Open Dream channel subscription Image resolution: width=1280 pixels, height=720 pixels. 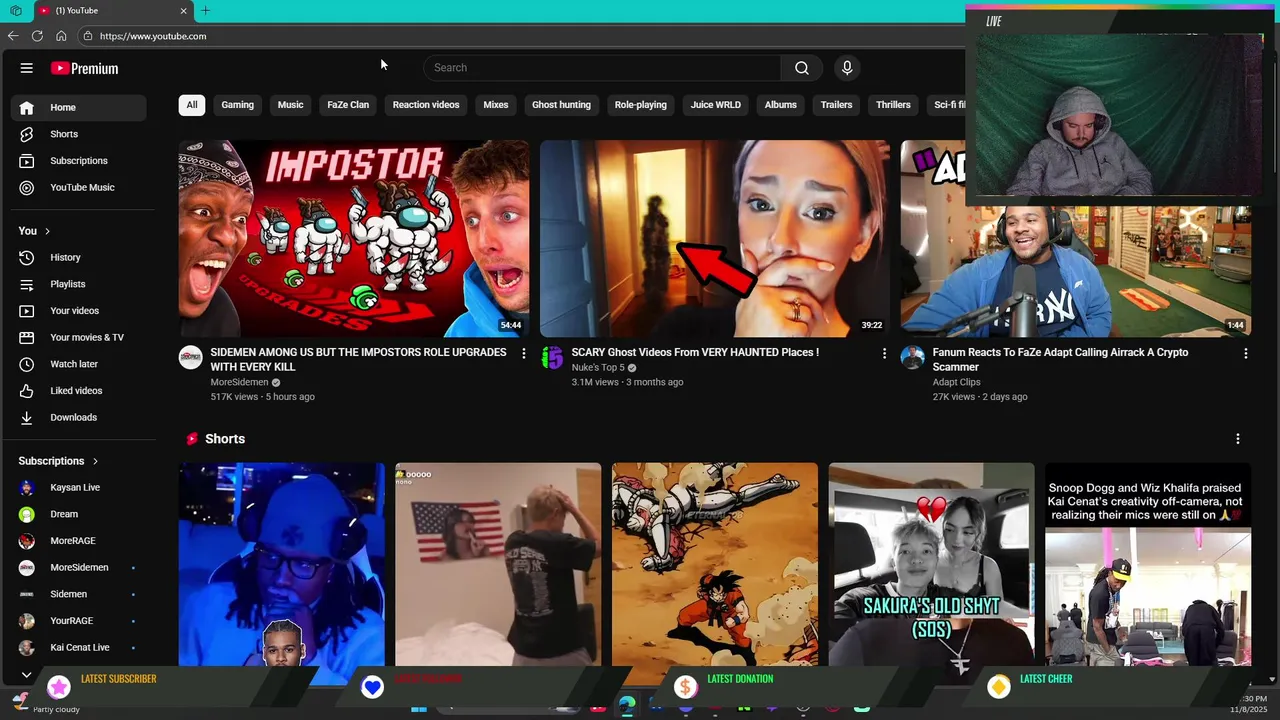pos(79,514)
